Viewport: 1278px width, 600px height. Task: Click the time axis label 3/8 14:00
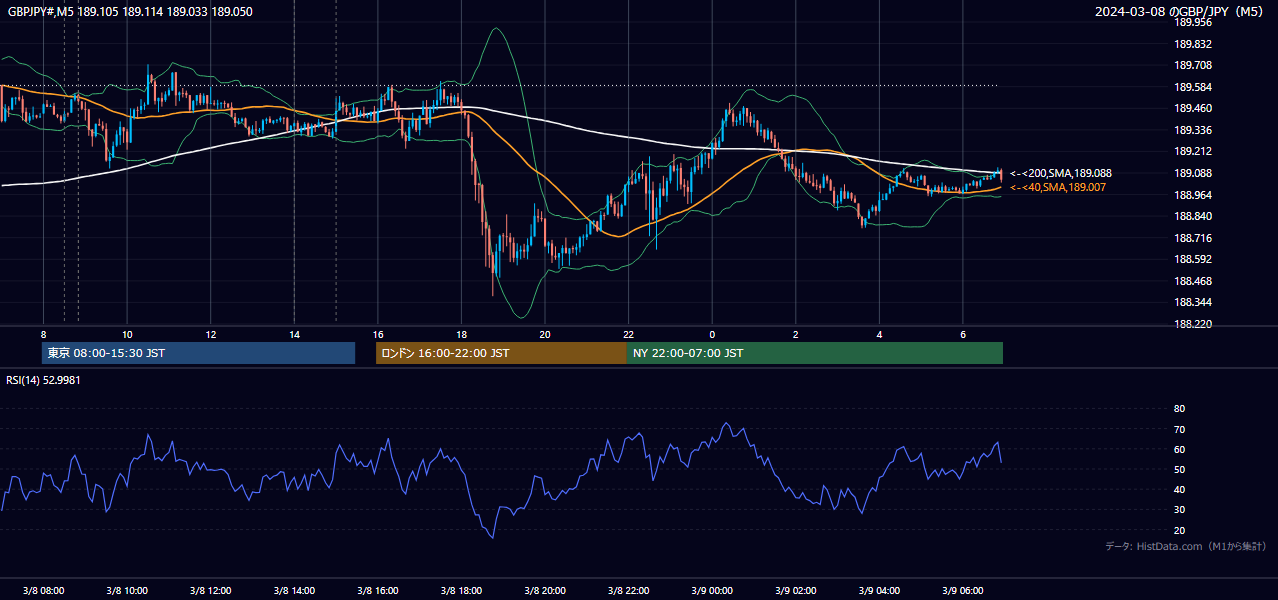[x=294, y=590]
